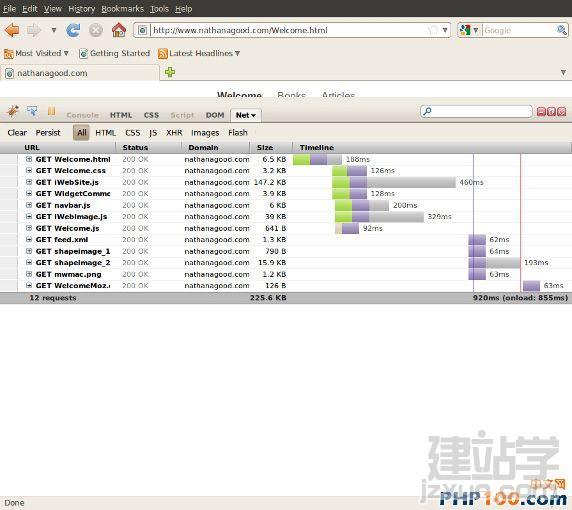Focus the Firebug search field

[x=476, y=111]
